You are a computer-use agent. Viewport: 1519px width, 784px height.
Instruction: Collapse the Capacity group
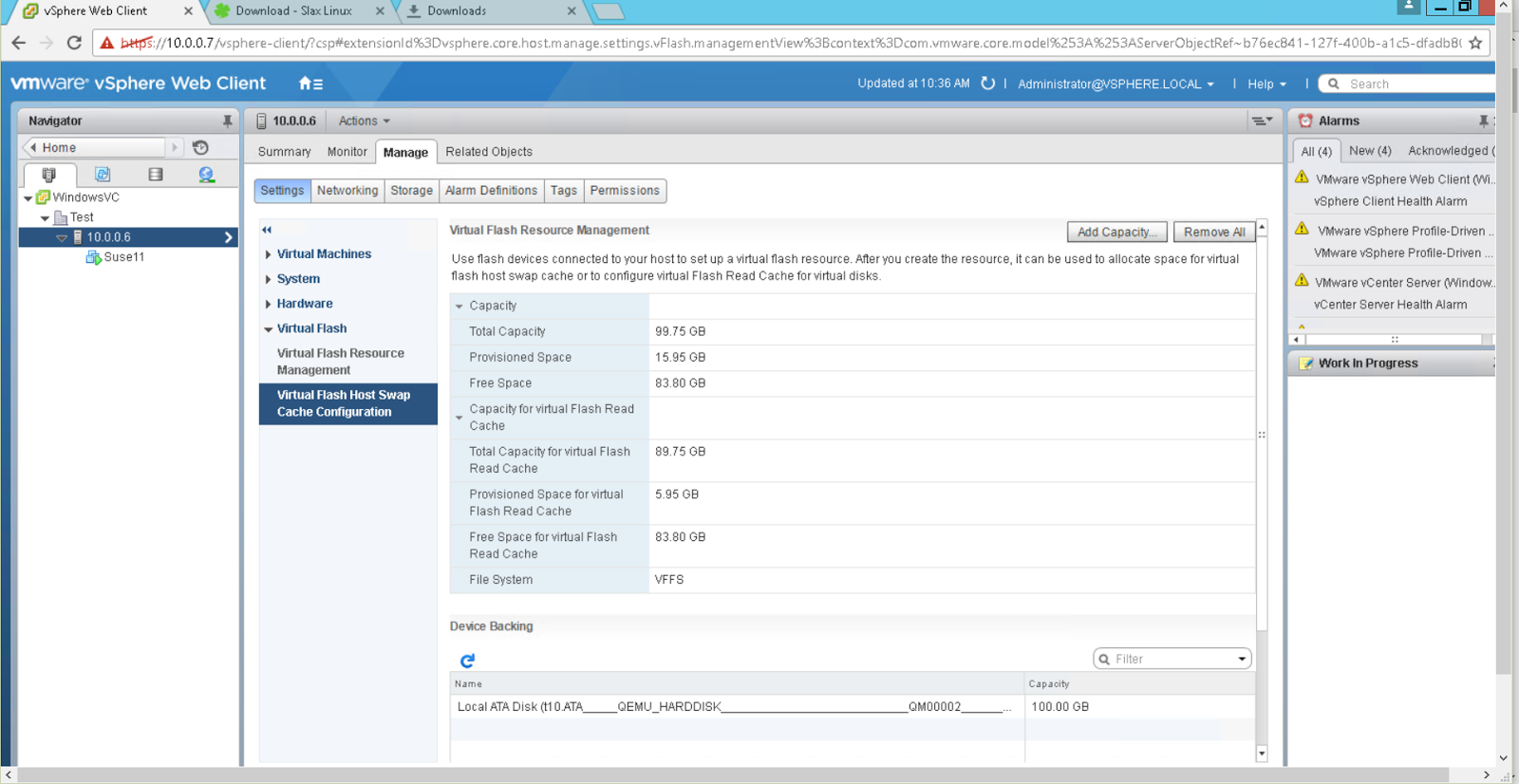[x=459, y=307]
